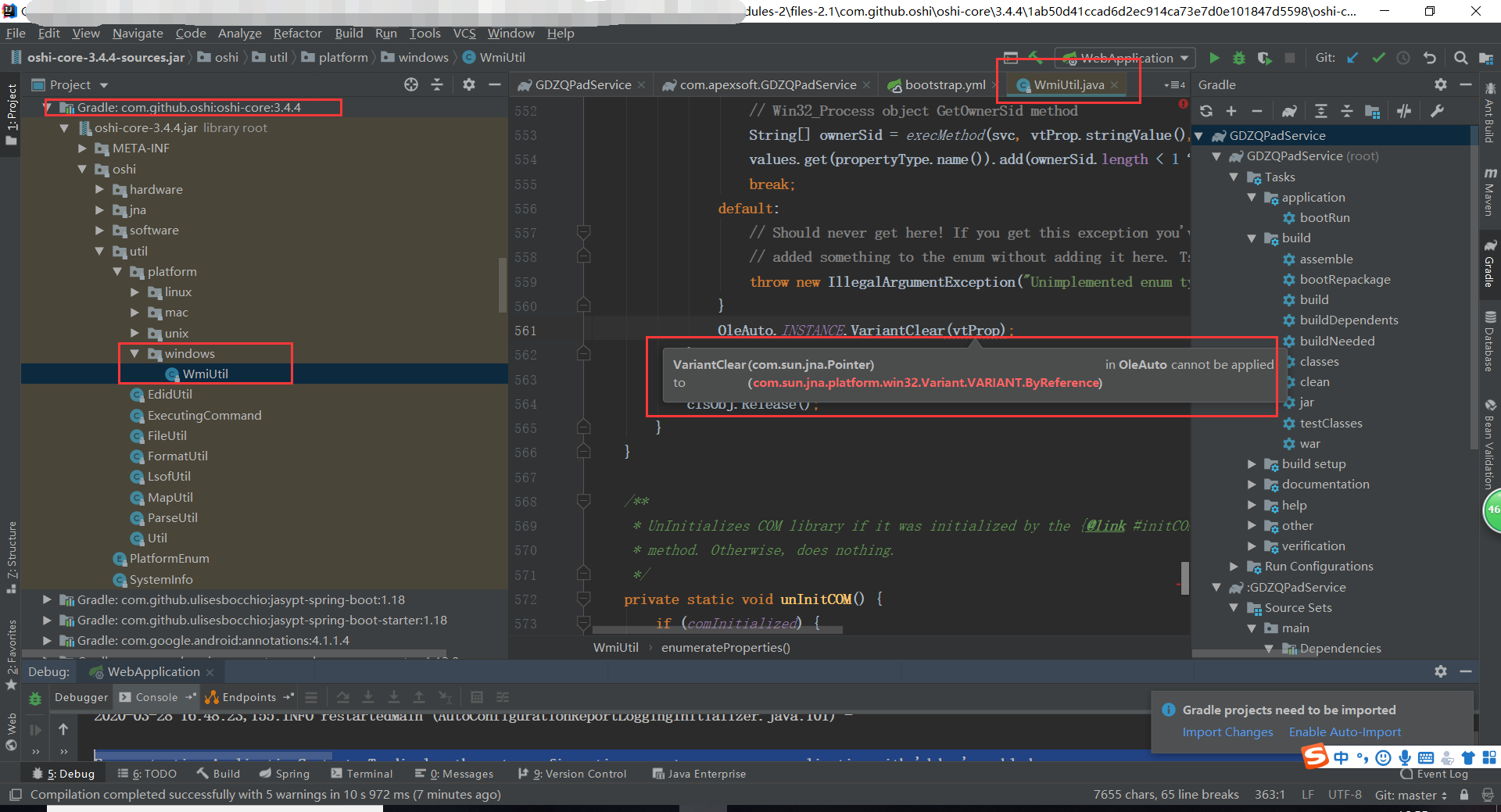Toggle the Database side panel tab
The width and height of the screenshot is (1501, 812).
pos(1490,341)
